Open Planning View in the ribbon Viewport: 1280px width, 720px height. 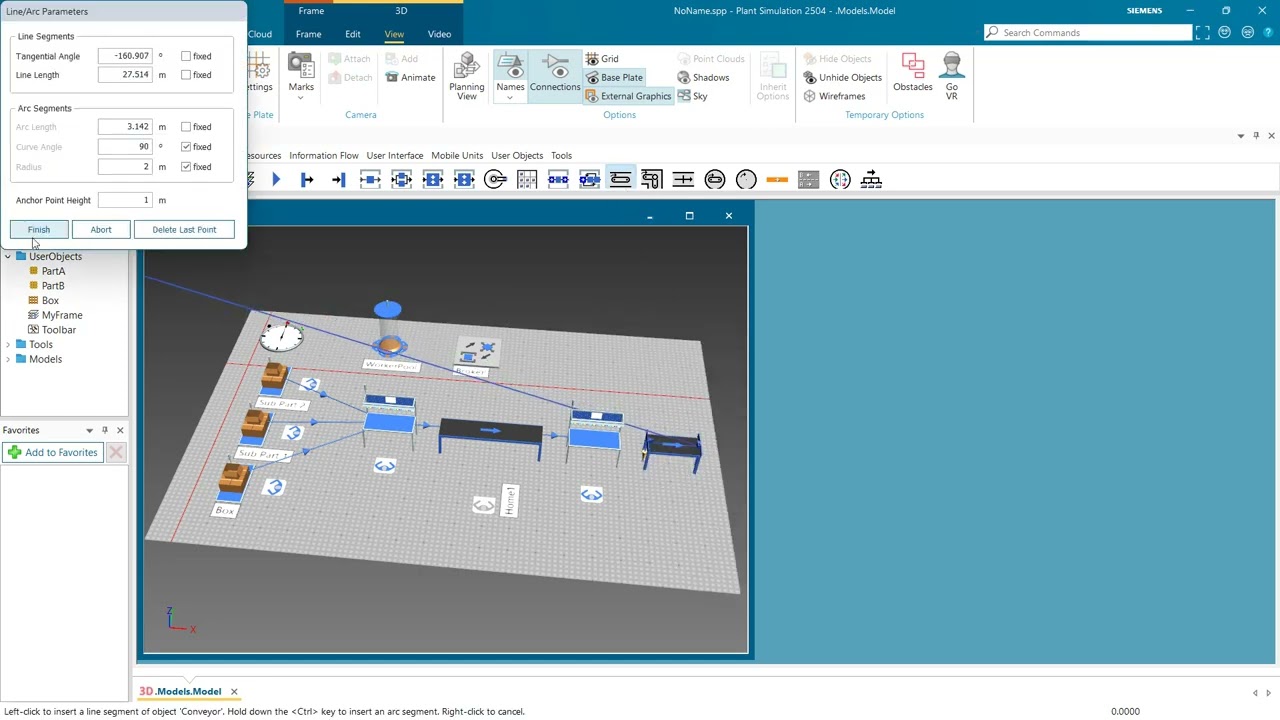point(467,76)
